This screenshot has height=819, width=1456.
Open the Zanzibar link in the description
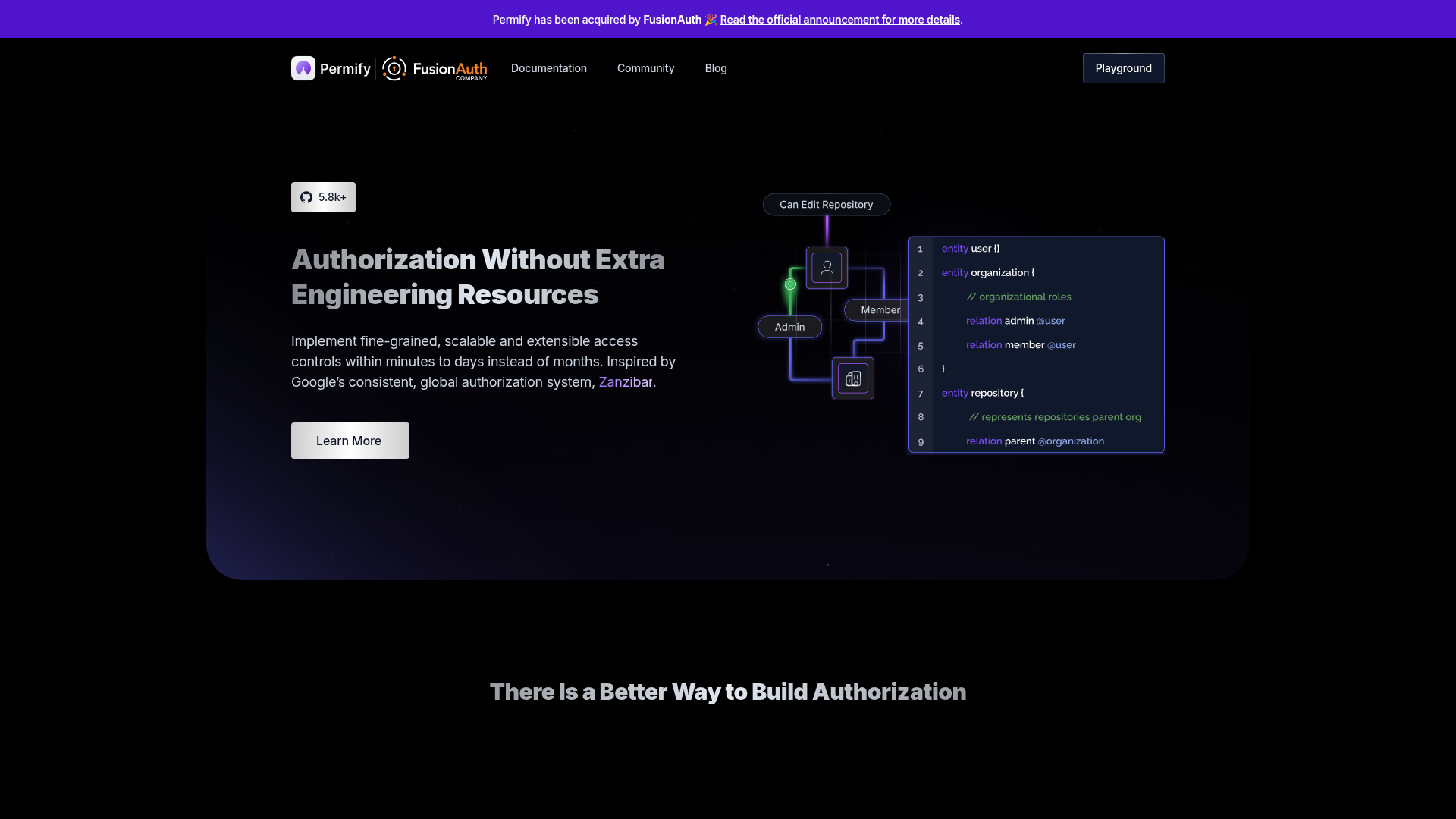pyautogui.click(x=624, y=382)
